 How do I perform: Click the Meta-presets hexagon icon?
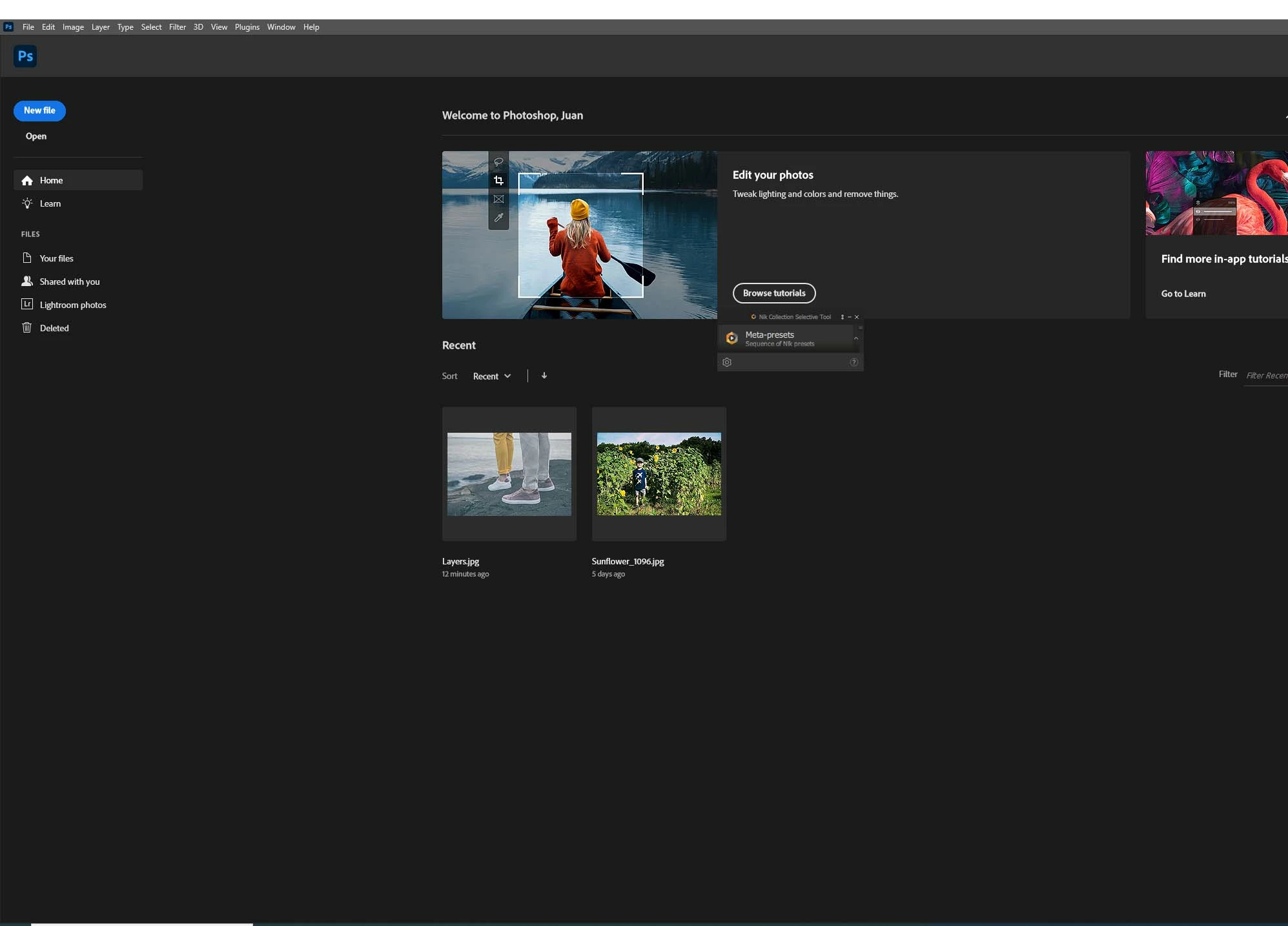(x=731, y=338)
